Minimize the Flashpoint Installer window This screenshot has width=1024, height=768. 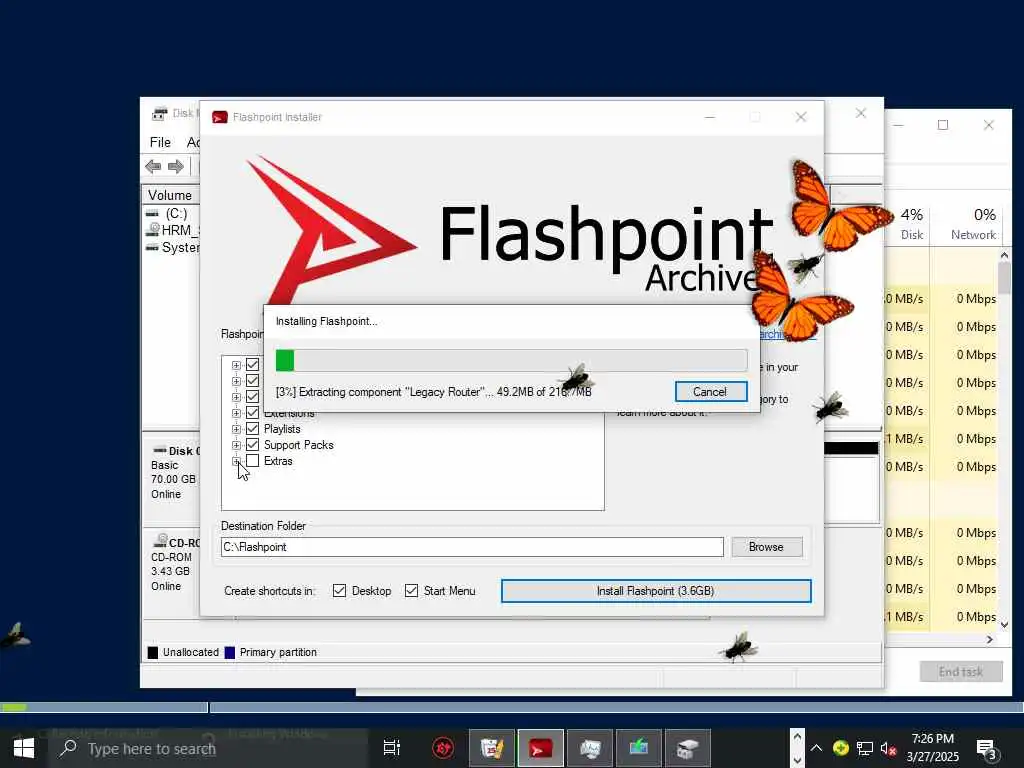coord(710,117)
